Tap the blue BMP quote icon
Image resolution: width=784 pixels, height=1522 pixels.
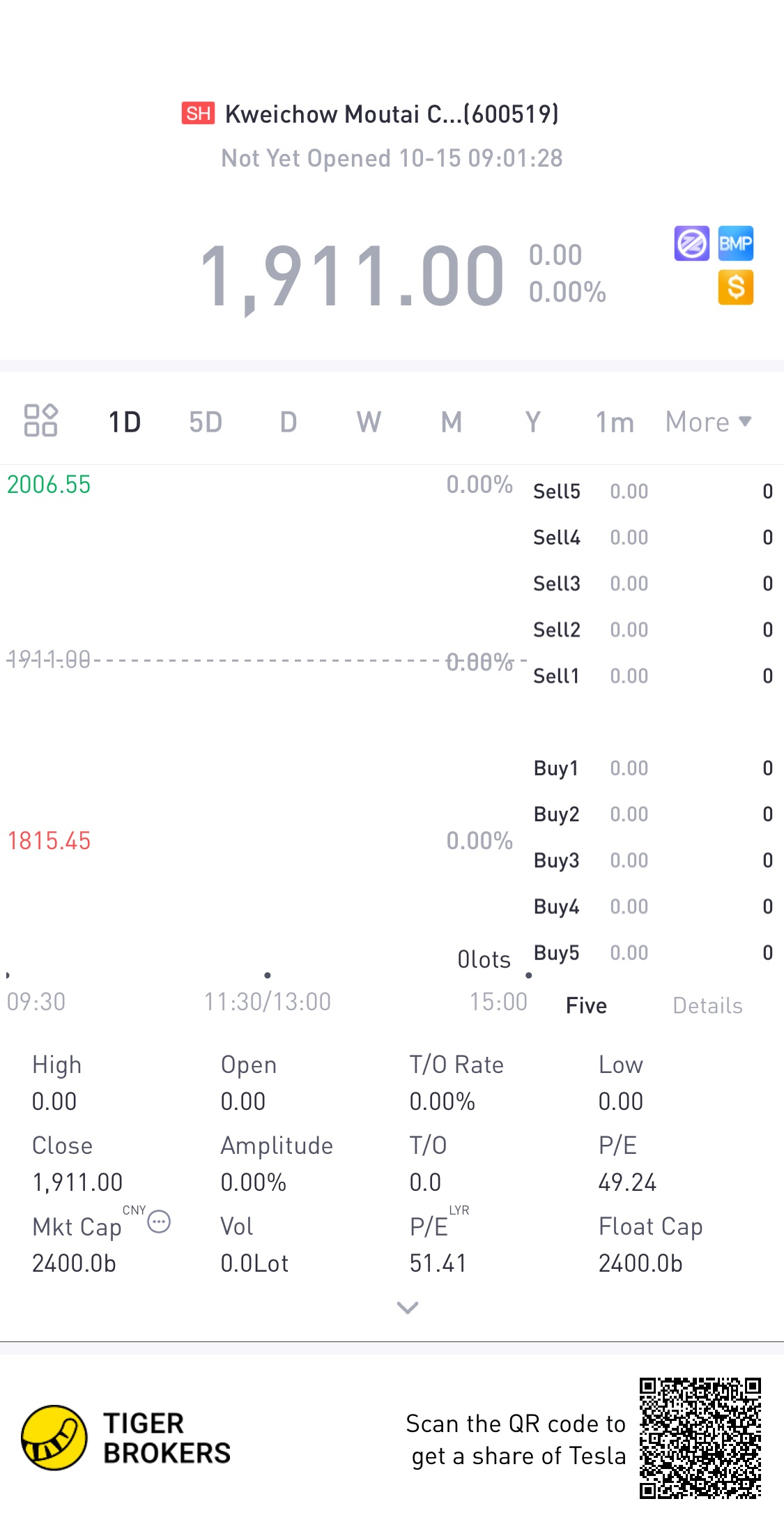pyautogui.click(x=736, y=243)
